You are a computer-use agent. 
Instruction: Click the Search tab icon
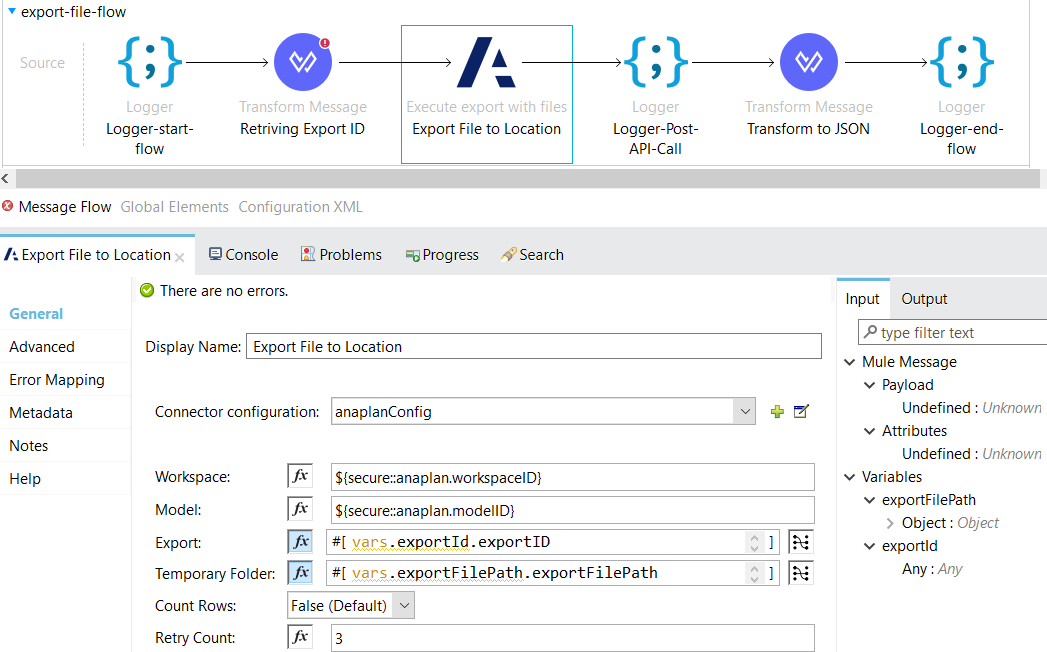[509, 255]
